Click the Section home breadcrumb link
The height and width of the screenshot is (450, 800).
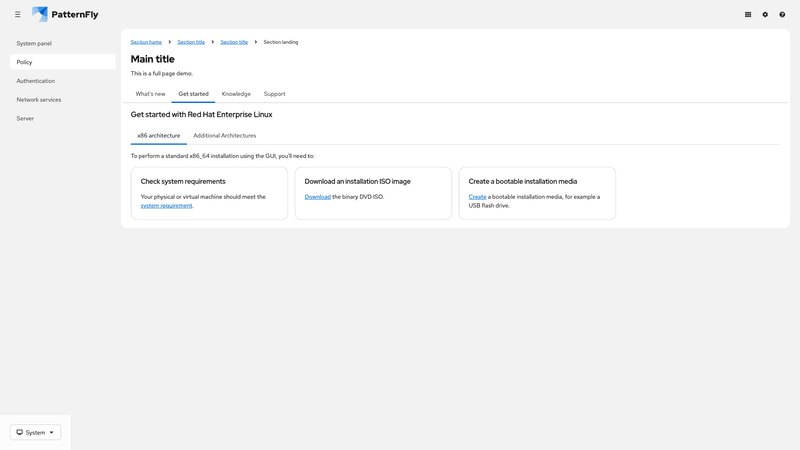146,42
